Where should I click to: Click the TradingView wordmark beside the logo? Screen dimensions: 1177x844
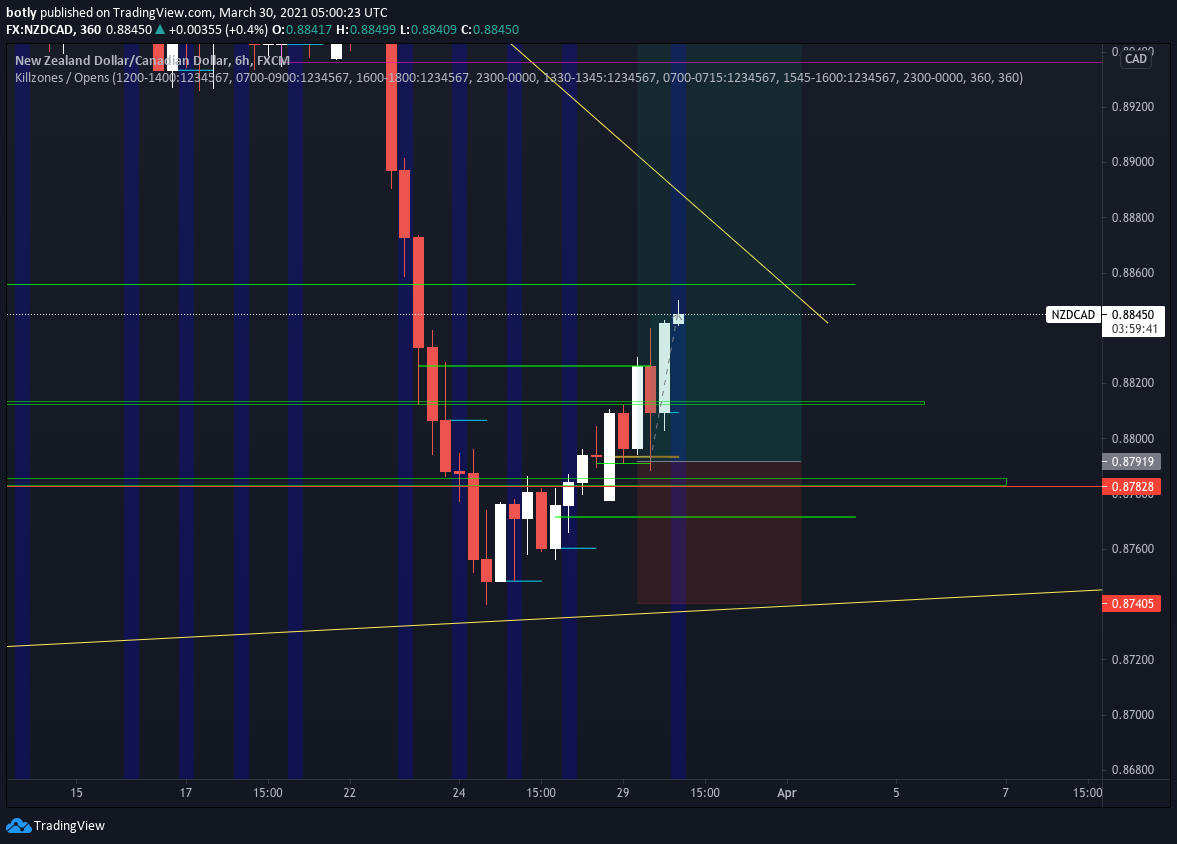69,826
